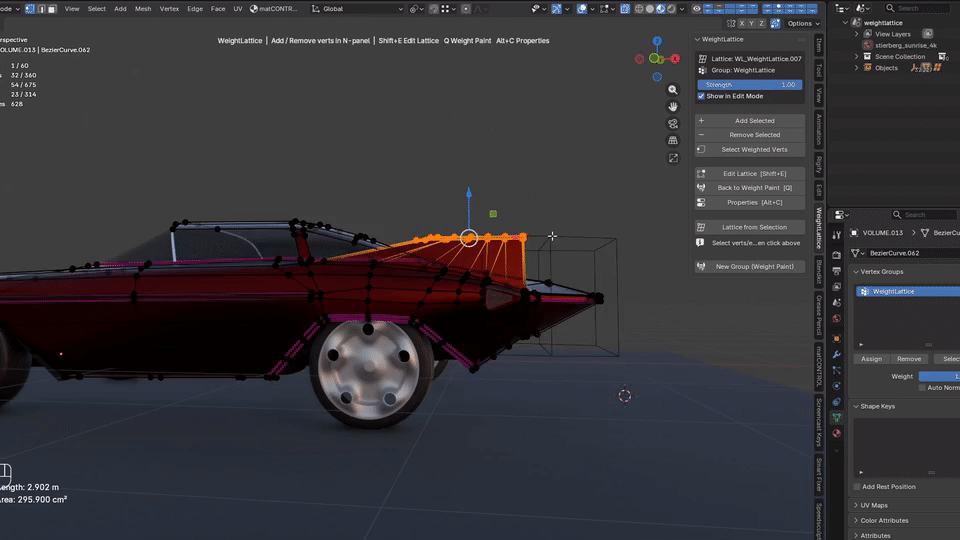Open the Select menu

pyautogui.click(x=96, y=9)
